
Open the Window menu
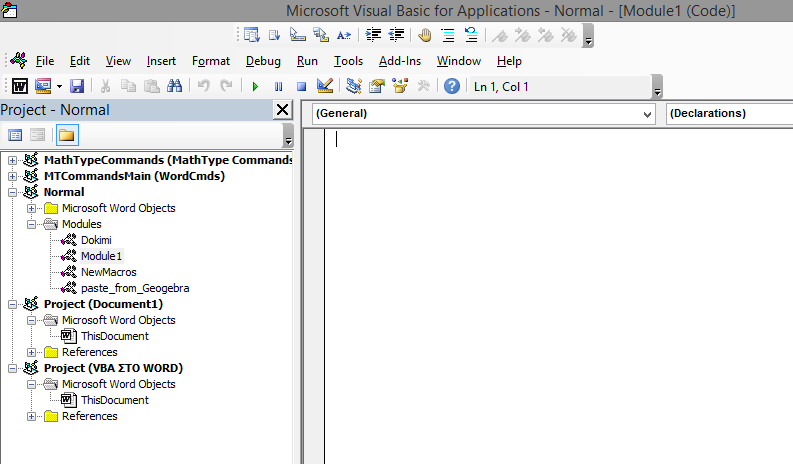pyautogui.click(x=459, y=61)
